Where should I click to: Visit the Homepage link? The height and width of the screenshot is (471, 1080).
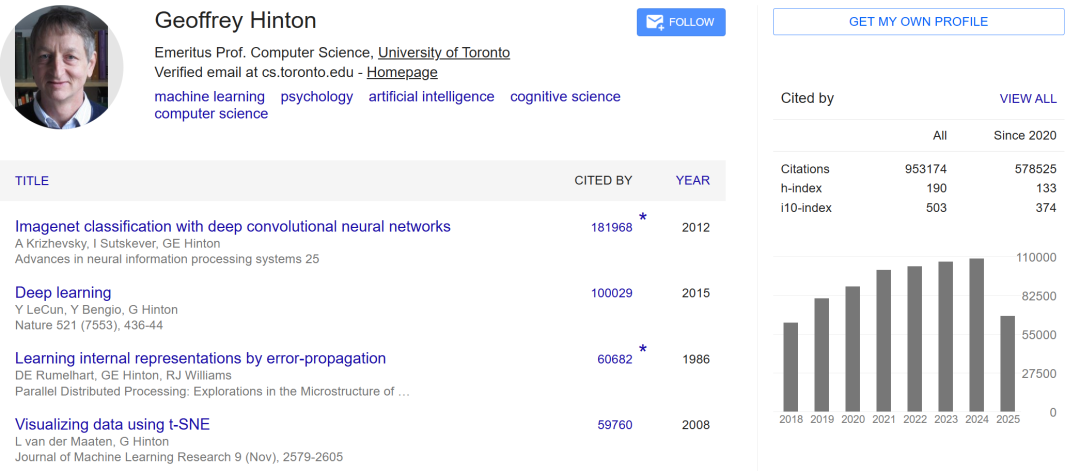(x=402, y=73)
